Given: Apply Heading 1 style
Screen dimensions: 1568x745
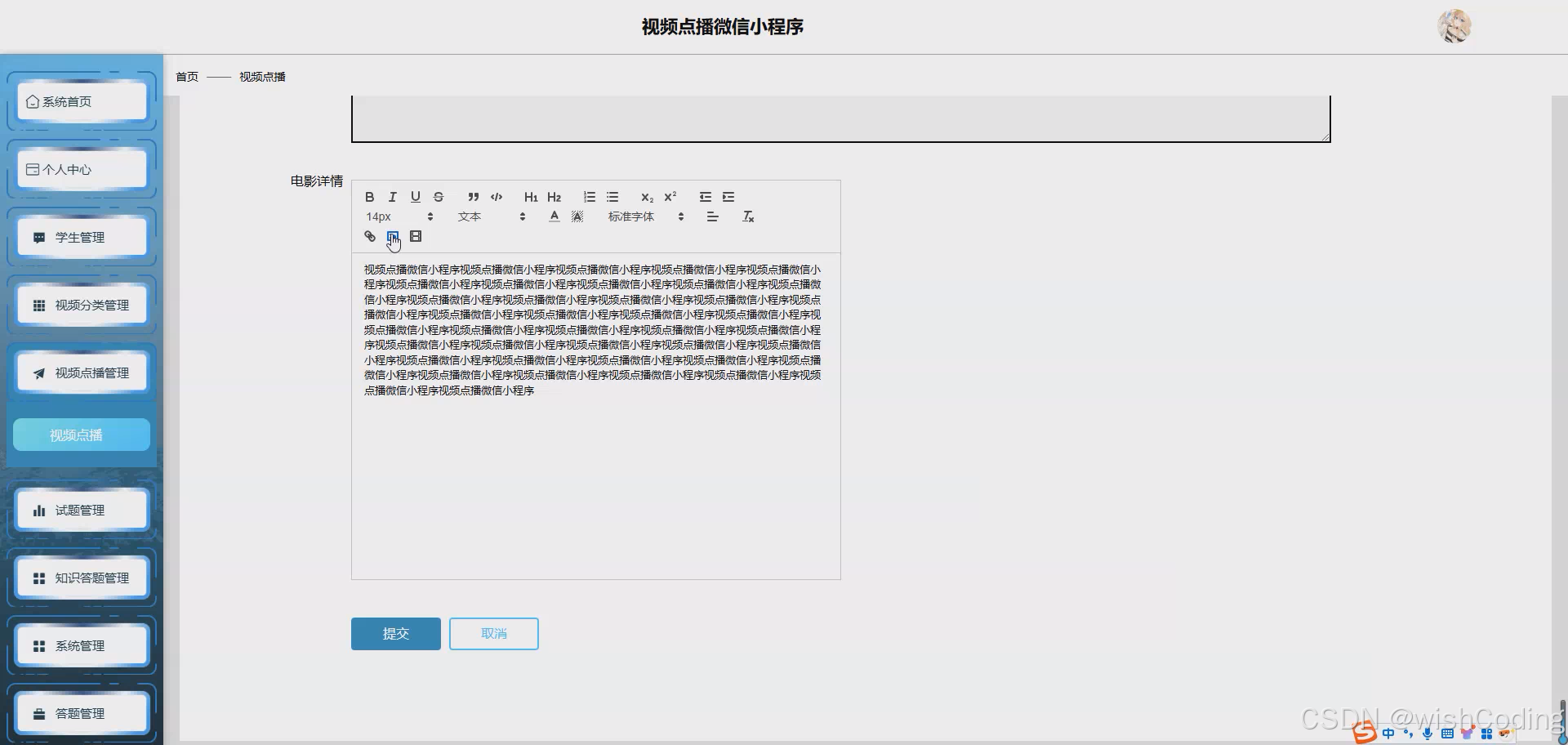Looking at the screenshot, I should (531, 197).
